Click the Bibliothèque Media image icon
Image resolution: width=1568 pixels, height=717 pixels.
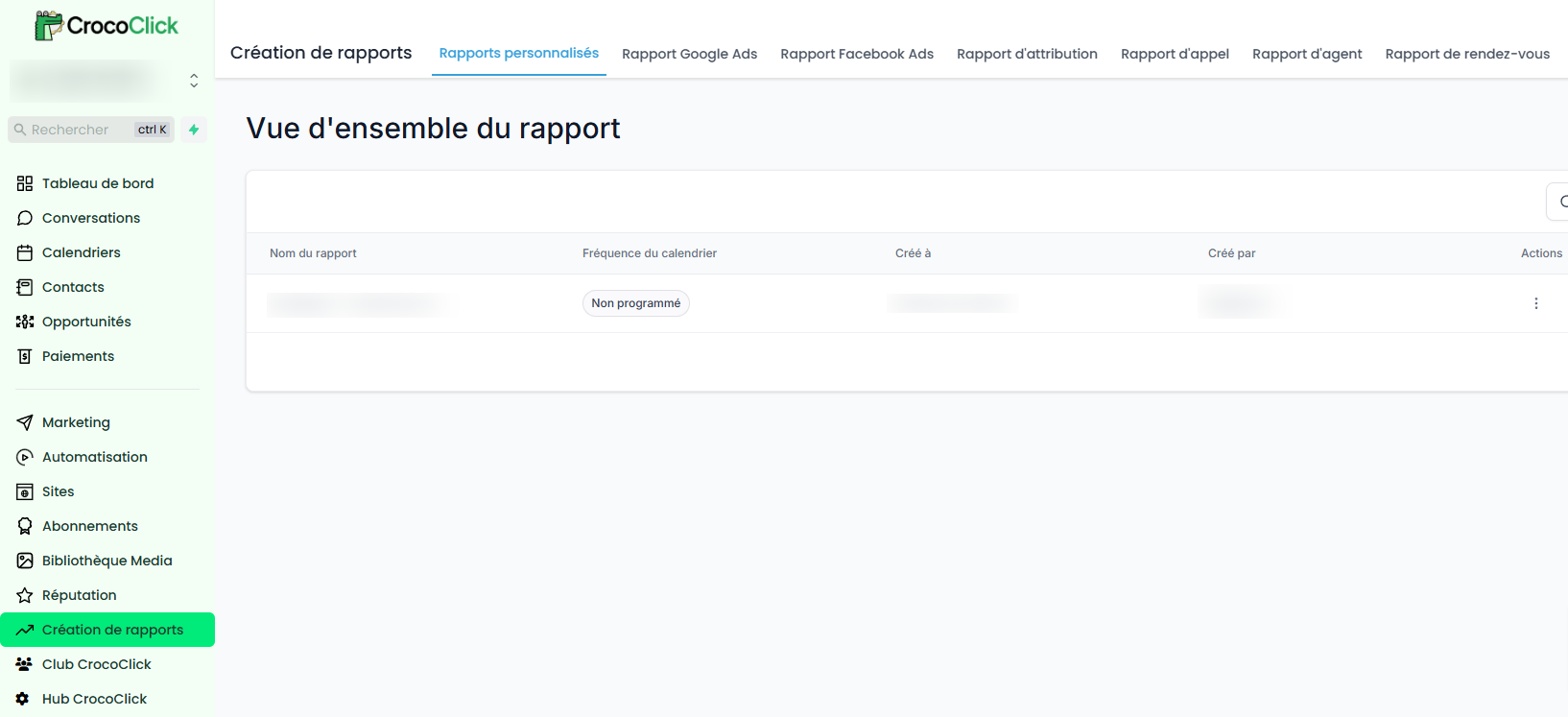point(25,561)
